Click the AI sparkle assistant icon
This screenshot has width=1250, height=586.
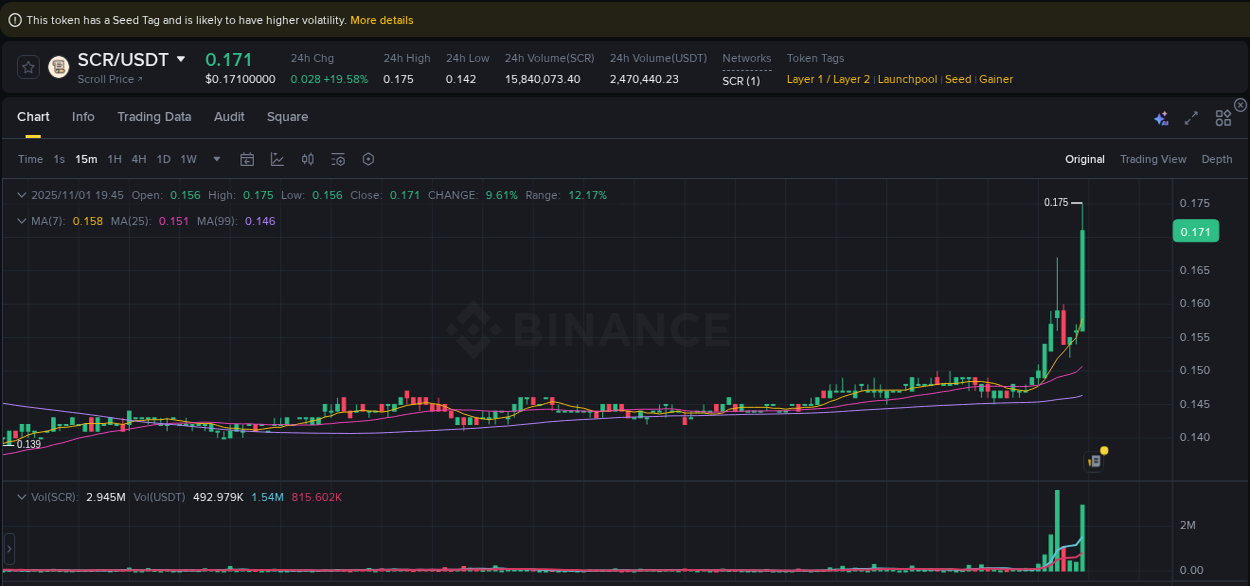point(1161,118)
